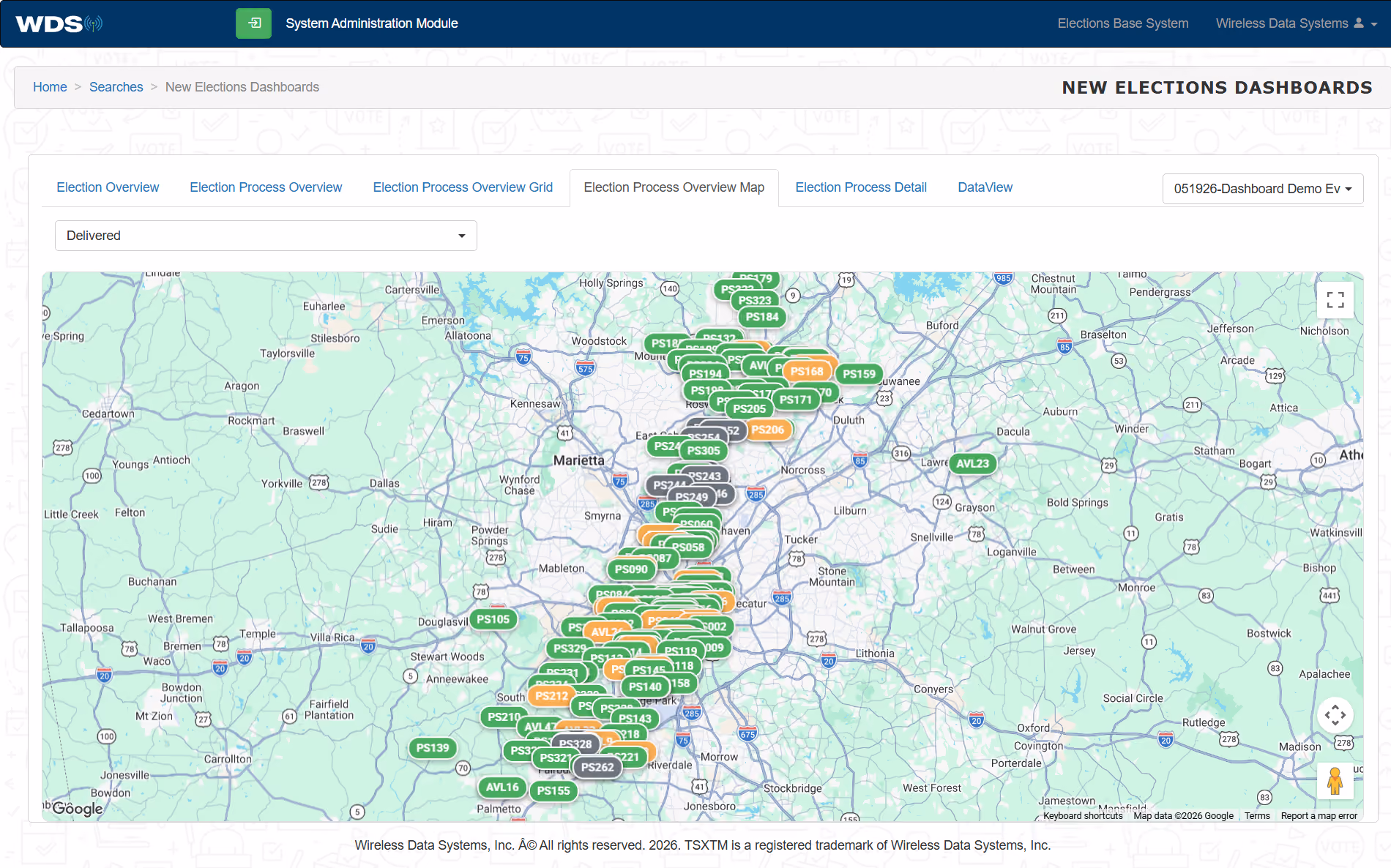The height and width of the screenshot is (868, 1391).
Task: Open Election Process Detail tab
Action: pos(861,187)
